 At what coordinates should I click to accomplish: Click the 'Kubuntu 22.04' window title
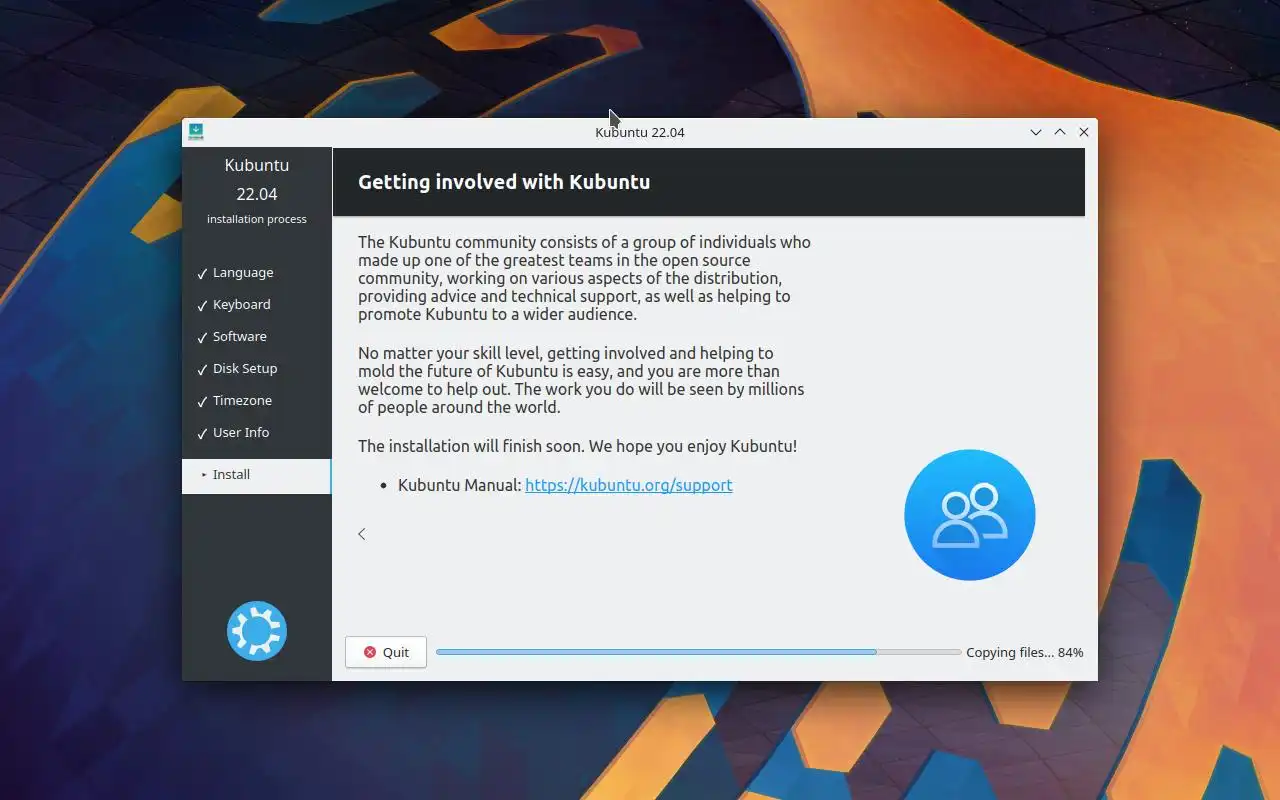click(x=640, y=132)
